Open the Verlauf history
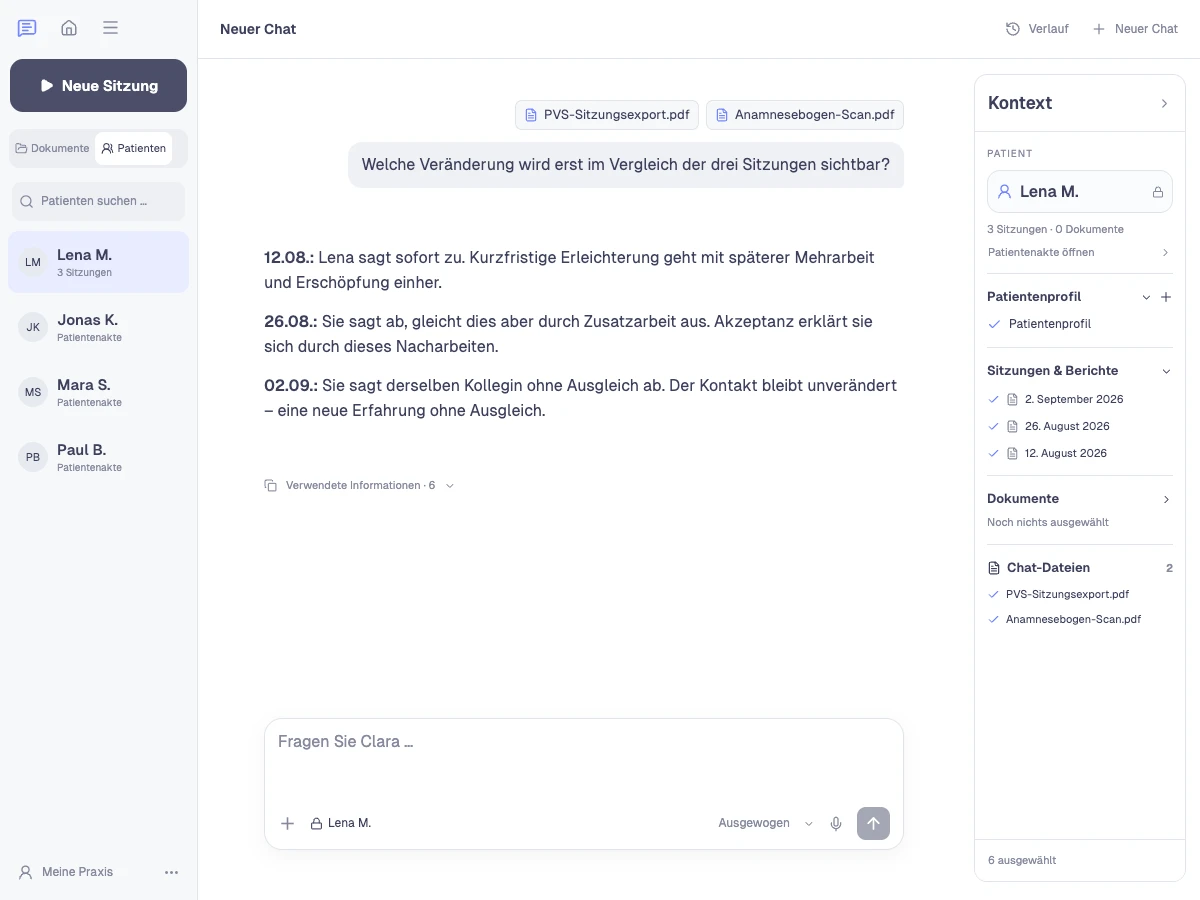1200x900 pixels. (1037, 29)
